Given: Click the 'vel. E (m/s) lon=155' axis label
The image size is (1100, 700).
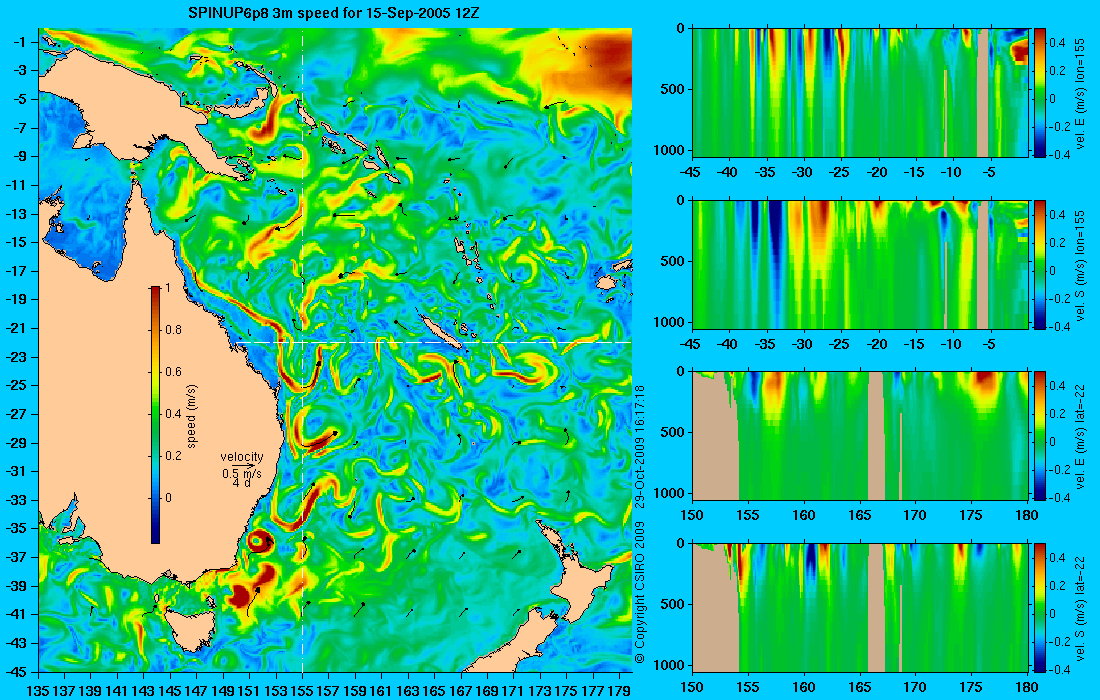Looking at the screenshot, I should (x=1082, y=93).
